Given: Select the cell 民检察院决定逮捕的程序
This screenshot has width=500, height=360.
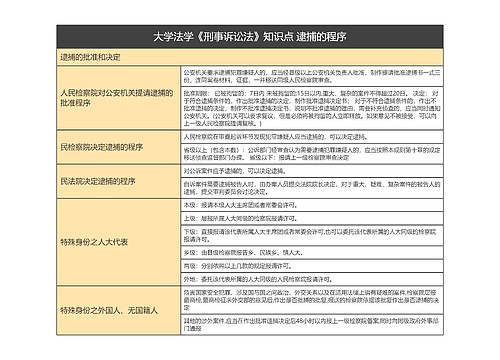Looking at the screenshot, I should pyautogui.click(x=119, y=147).
